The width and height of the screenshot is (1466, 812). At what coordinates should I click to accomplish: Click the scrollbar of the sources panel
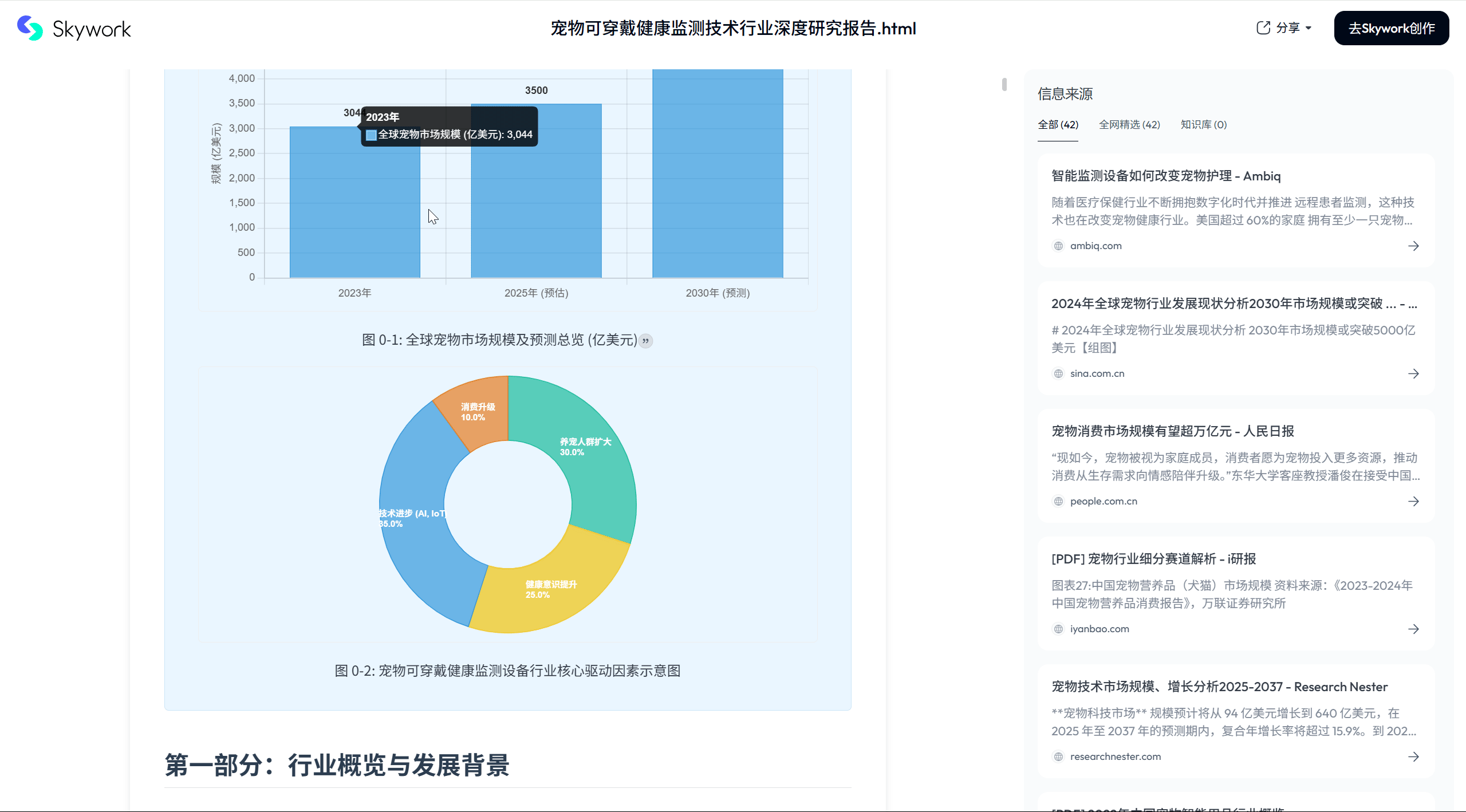tap(1003, 83)
